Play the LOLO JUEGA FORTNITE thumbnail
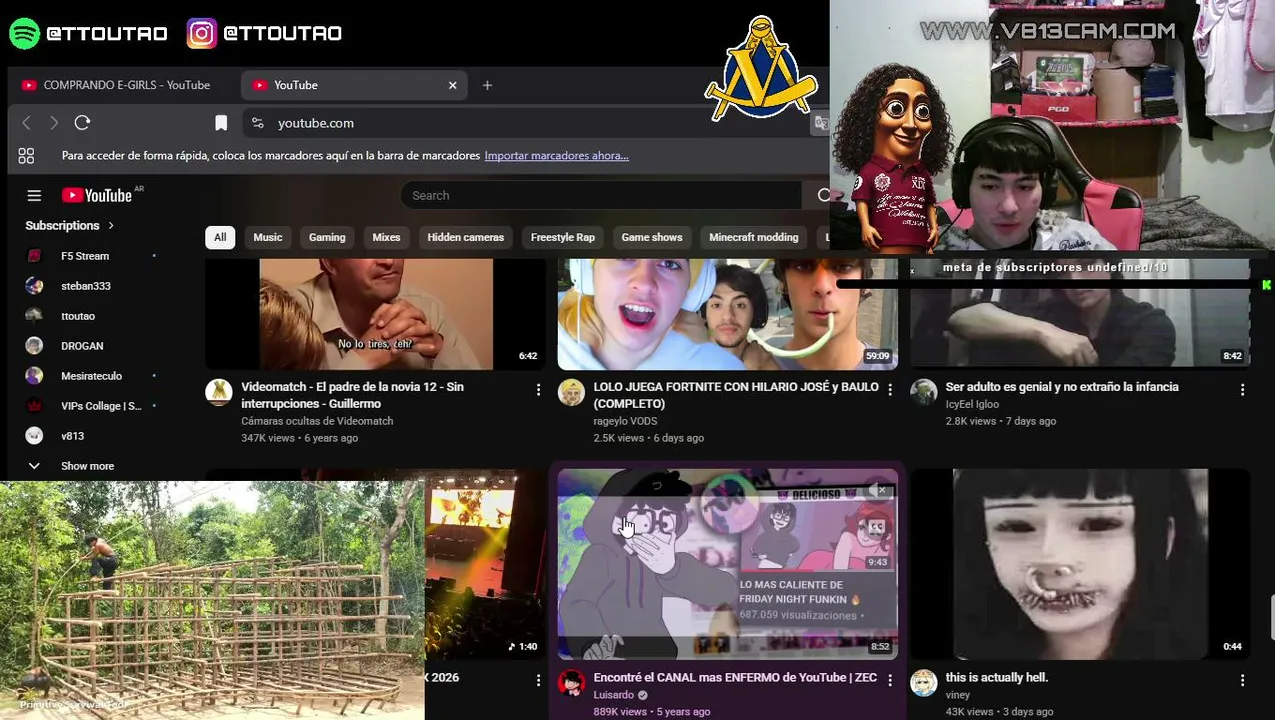The image size is (1275, 720). click(x=727, y=314)
